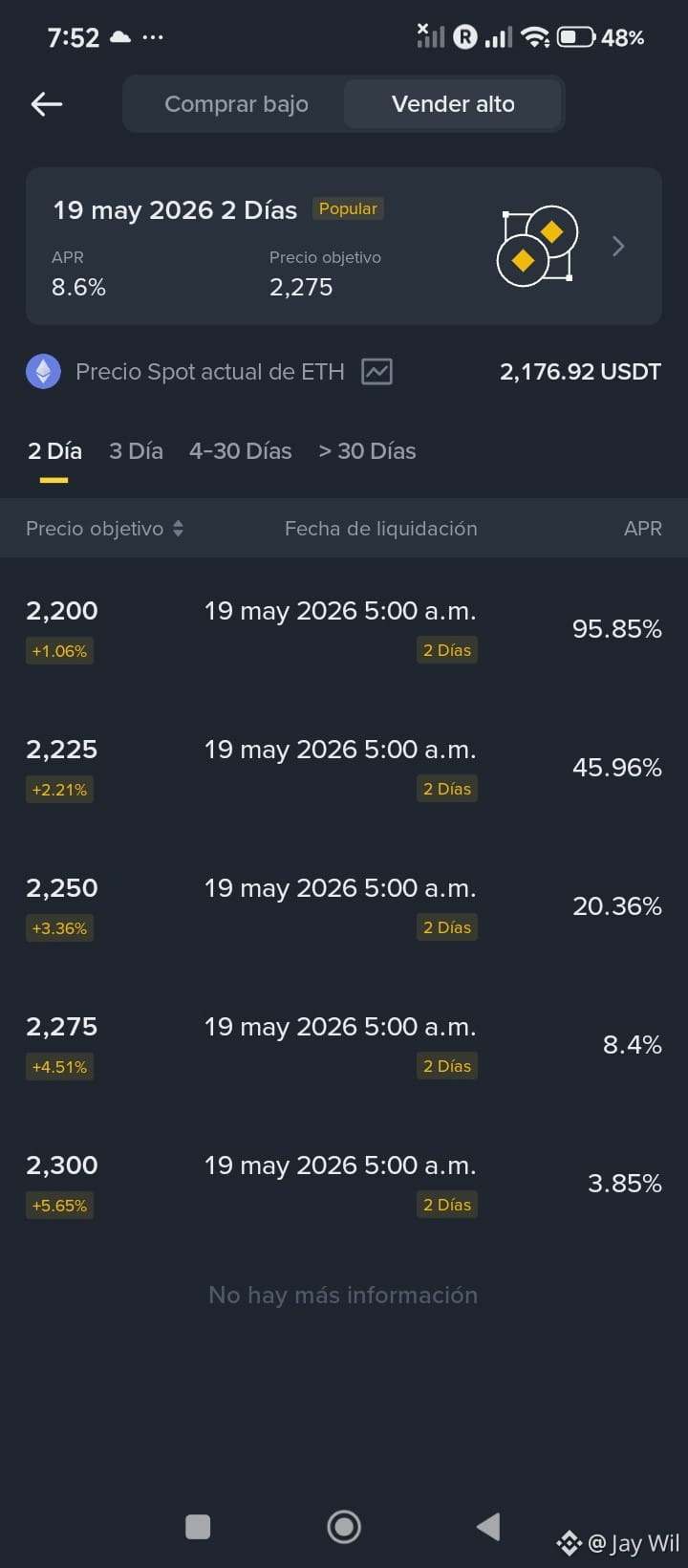Tap the Android recent apps square
This screenshot has width=688, height=1568.
point(198,1527)
